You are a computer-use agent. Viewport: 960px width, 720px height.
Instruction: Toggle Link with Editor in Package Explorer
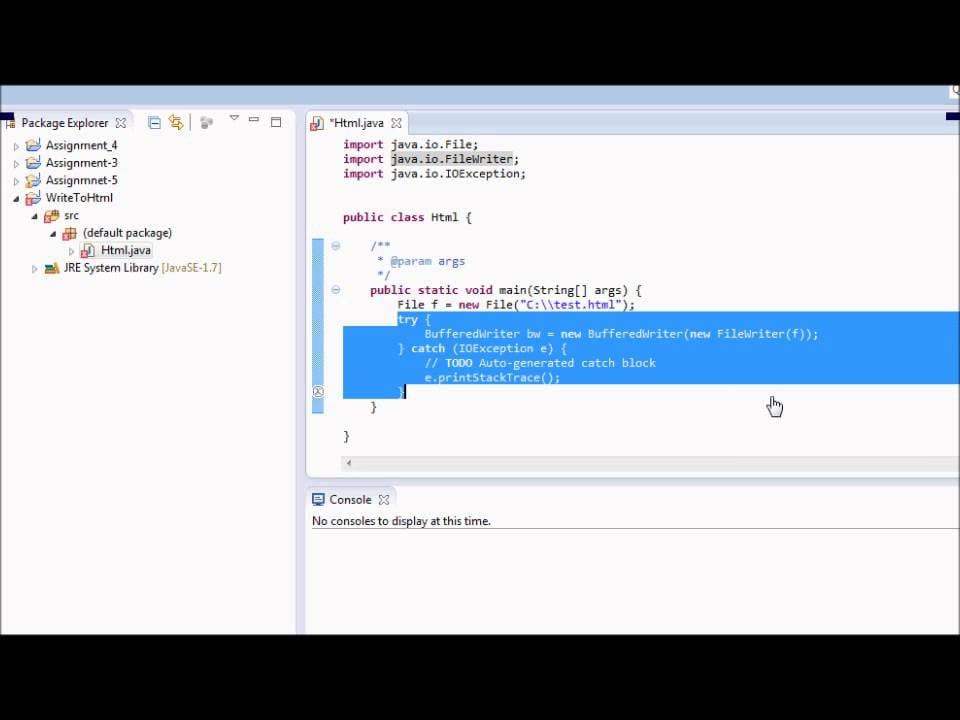point(176,122)
